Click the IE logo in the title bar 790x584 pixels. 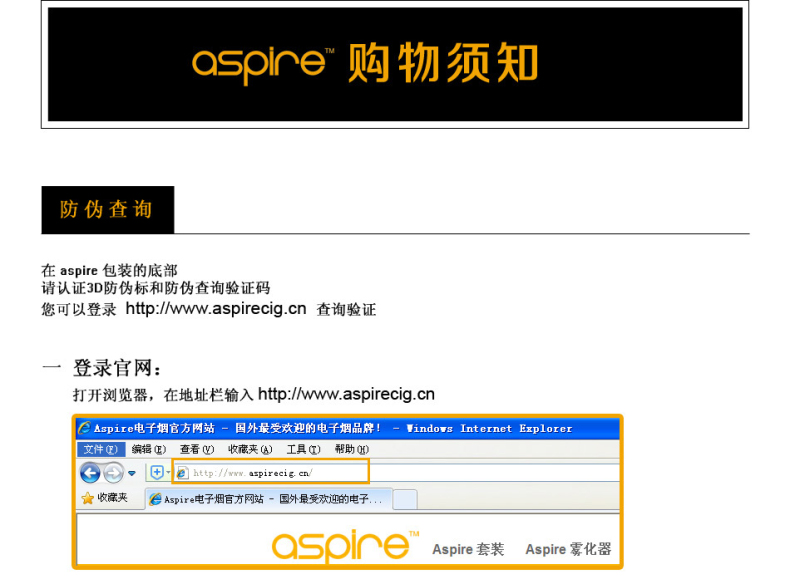coord(85,428)
